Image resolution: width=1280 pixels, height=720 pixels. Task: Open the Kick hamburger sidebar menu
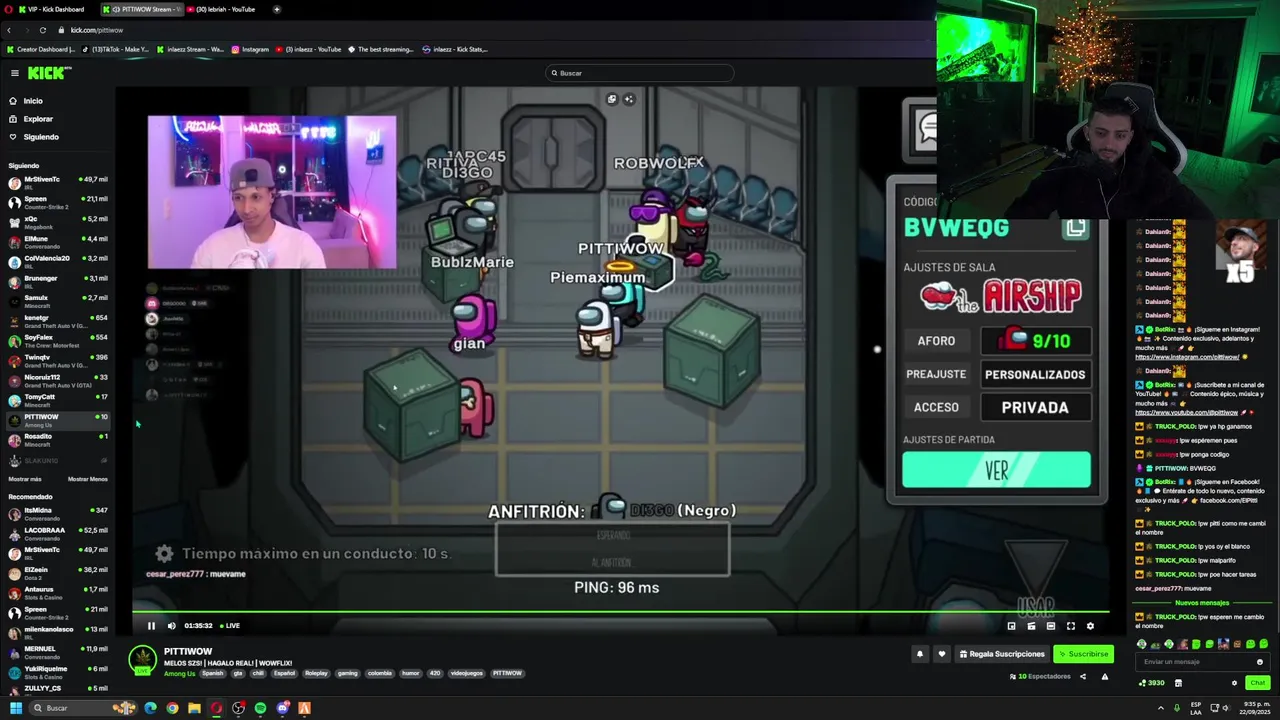pos(14,73)
